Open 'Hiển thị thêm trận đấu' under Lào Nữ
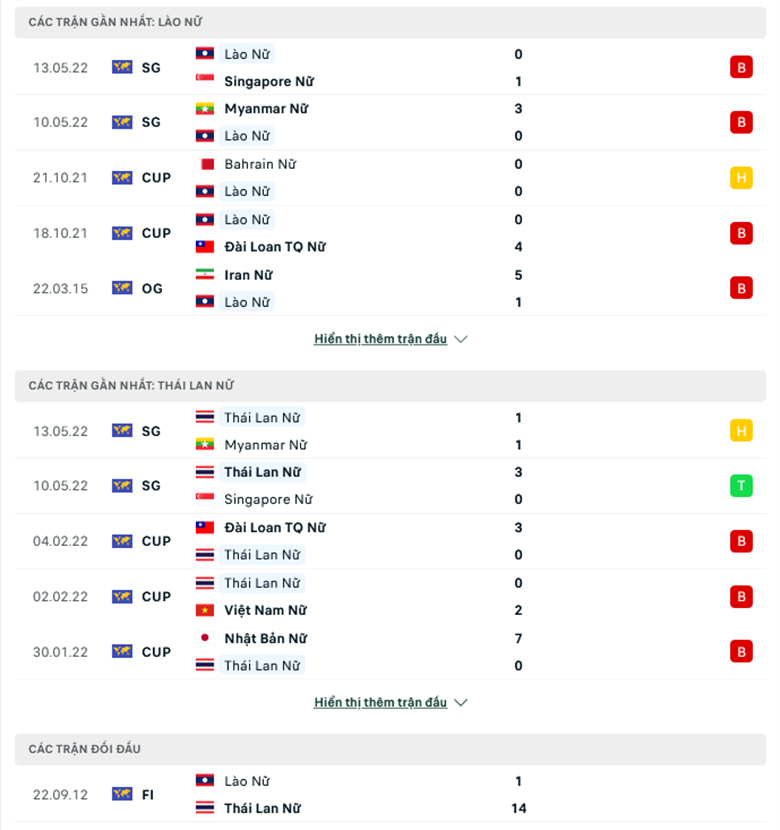The height and width of the screenshot is (830, 780). (380, 339)
